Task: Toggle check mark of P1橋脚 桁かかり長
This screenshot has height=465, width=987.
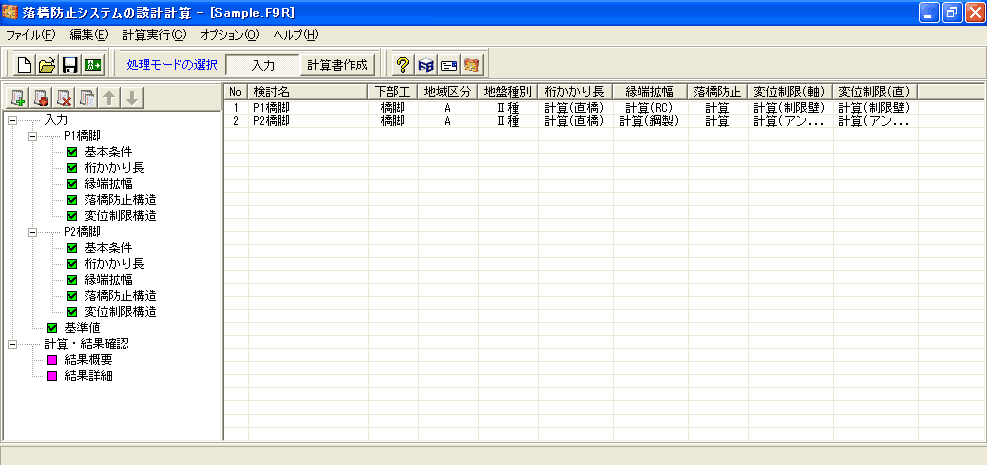Action: coord(72,168)
